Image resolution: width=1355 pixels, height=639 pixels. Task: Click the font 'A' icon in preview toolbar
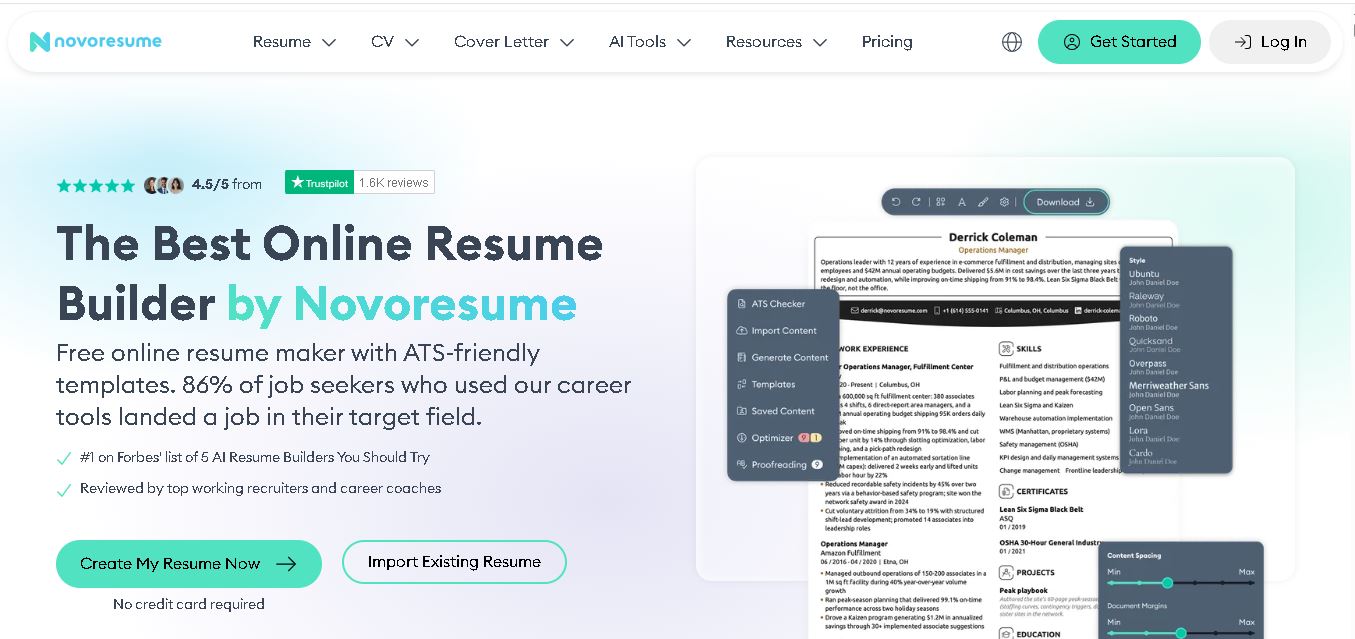(x=962, y=202)
